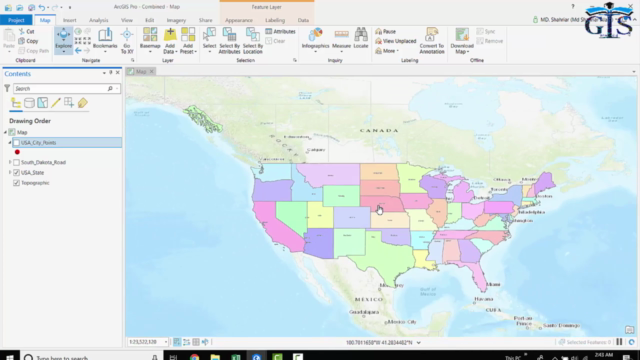The height and width of the screenshot is (360, 640).
Task: Open the coordinate display dropdown
Action: (419, 342)
